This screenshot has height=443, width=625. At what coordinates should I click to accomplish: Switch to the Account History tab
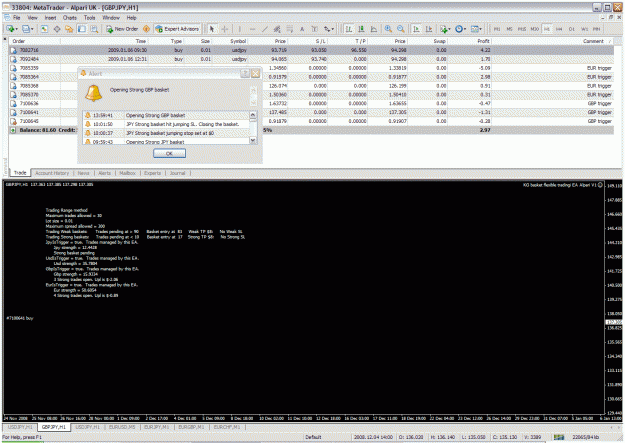[x=52, y=173]
